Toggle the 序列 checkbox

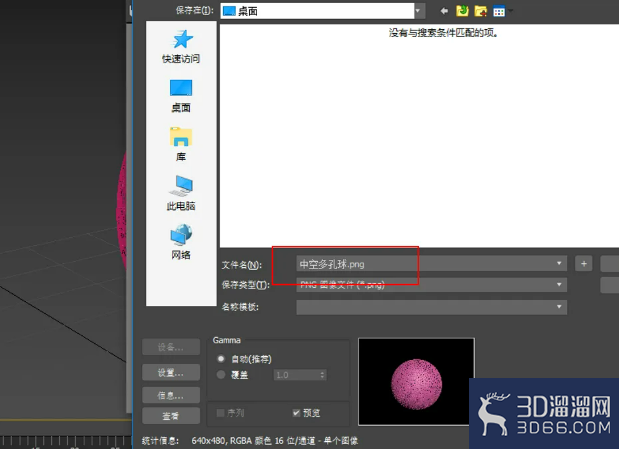click(x=220, y=413)
